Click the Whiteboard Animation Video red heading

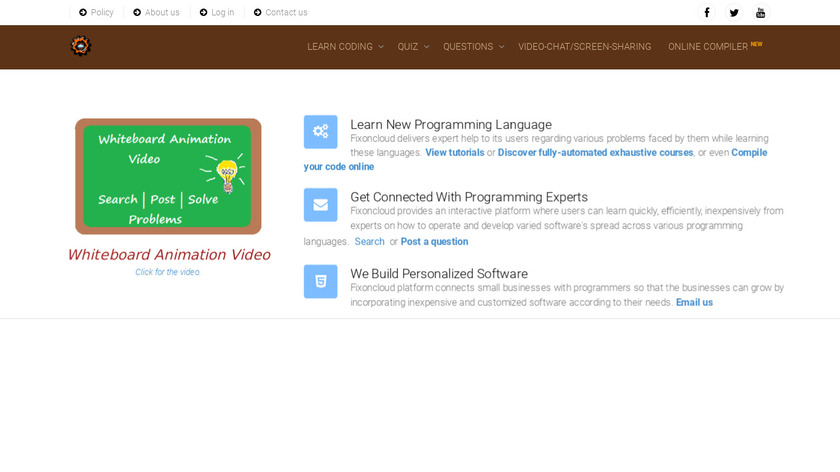point(169,254)
